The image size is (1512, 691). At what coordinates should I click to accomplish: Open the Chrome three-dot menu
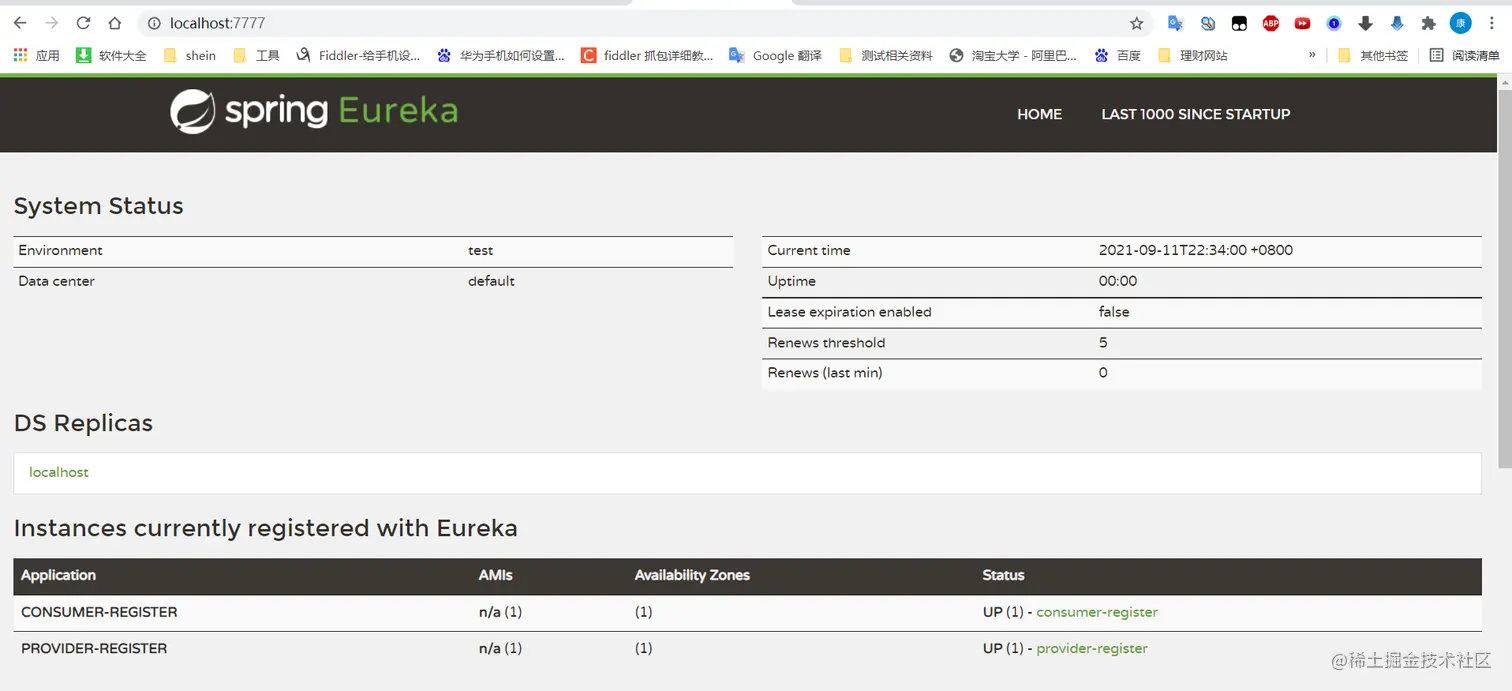[1491, 23]
